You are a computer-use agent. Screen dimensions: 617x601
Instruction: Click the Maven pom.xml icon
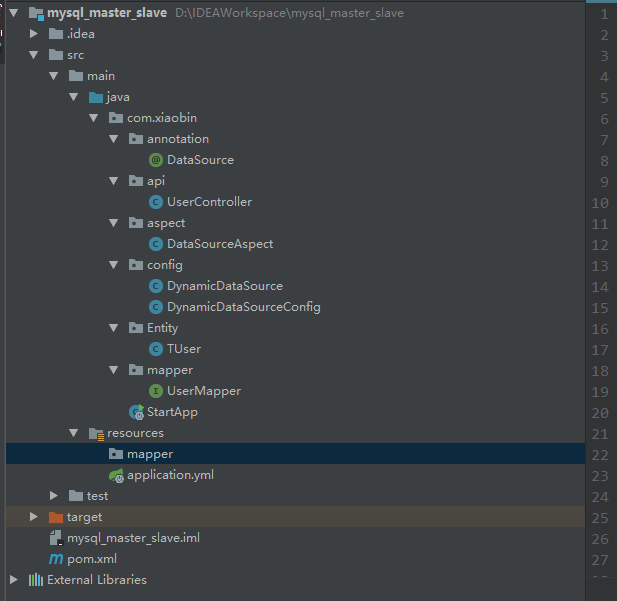tap(56, 559)
